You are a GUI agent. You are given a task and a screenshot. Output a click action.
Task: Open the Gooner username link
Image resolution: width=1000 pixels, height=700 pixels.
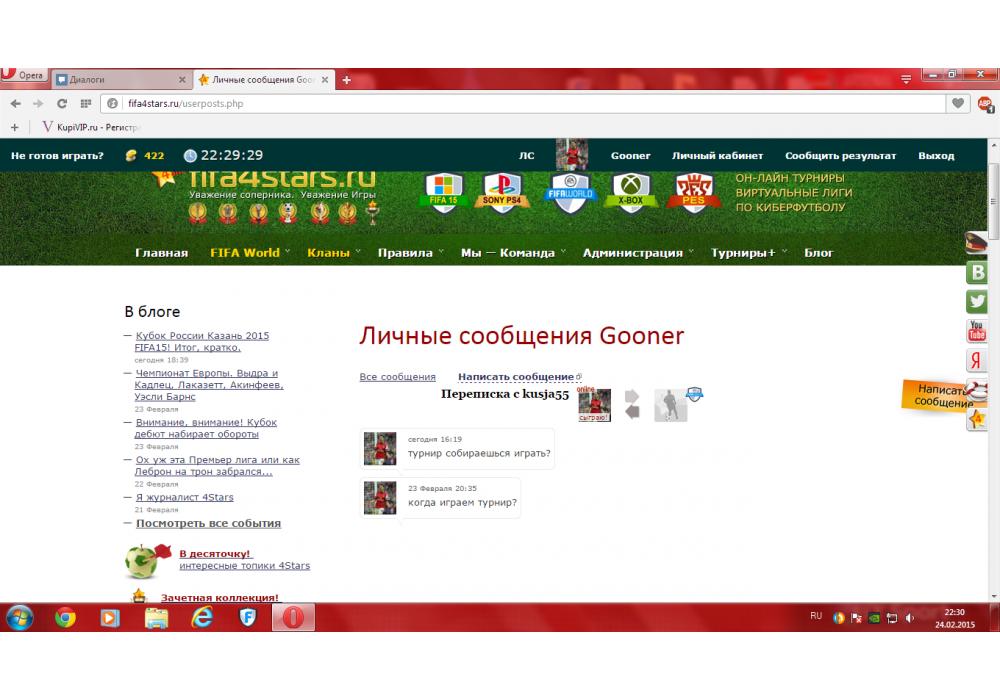[630, 156]
